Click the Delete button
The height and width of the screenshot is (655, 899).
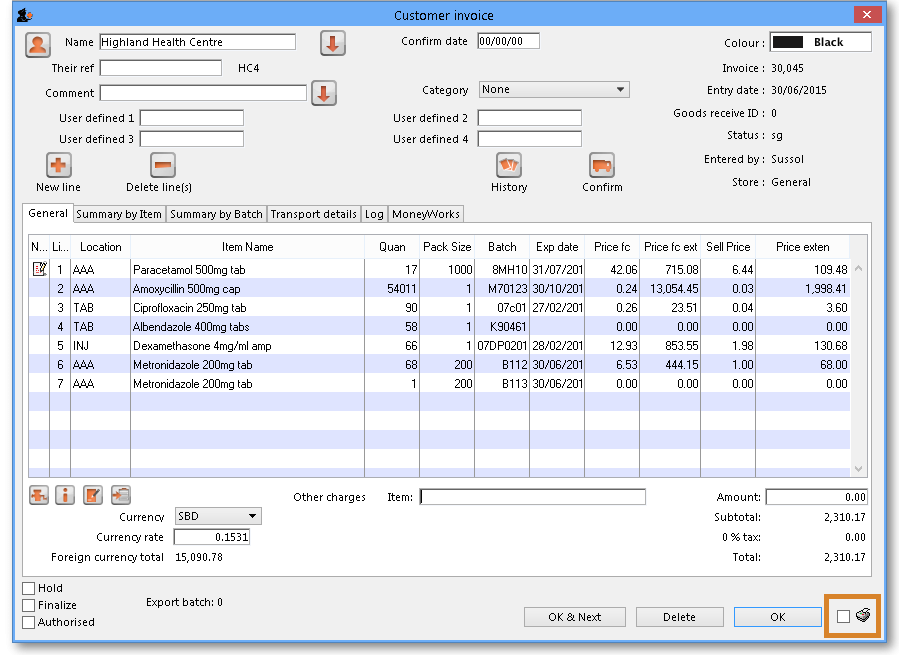point(679,617)
